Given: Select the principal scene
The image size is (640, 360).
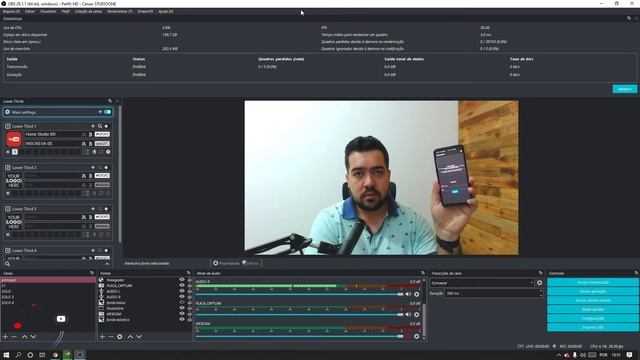Looking at the screenshot, I should pyautogui.click(x=48, y=280).
